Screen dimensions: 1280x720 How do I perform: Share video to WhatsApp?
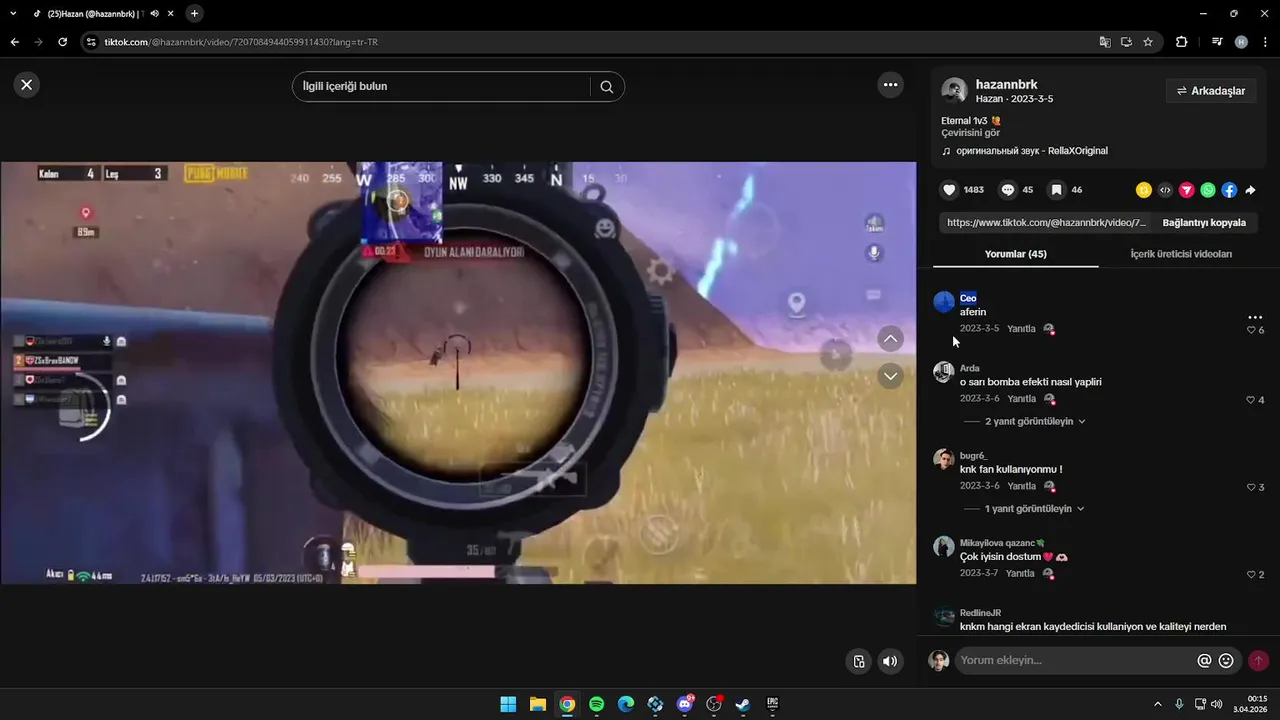click(x=1208, y=190)
